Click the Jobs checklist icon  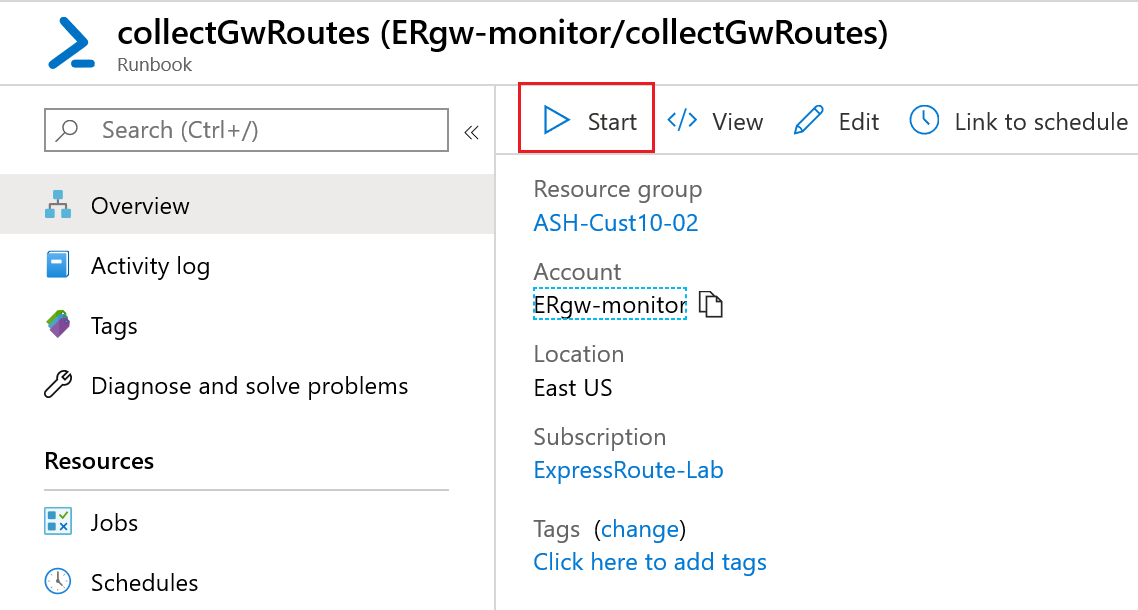pyautogui.click(x=58, y=522)
